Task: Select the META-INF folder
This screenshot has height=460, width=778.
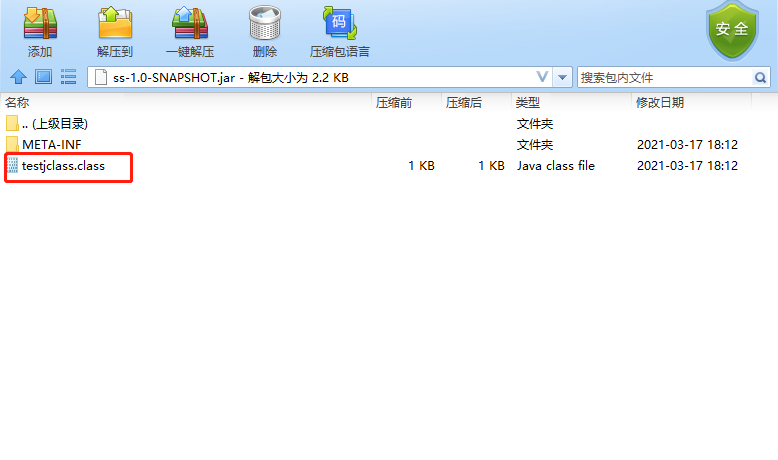Action: 52,144
